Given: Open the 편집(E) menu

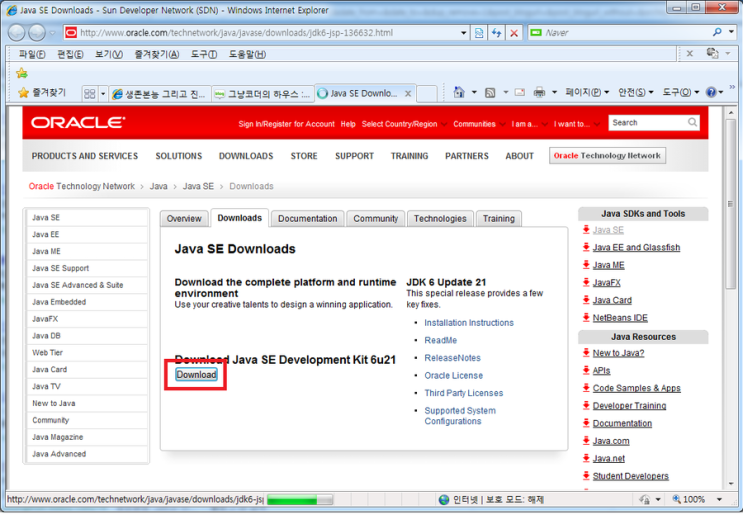Looking at the screenshot, I should [70, 54].
